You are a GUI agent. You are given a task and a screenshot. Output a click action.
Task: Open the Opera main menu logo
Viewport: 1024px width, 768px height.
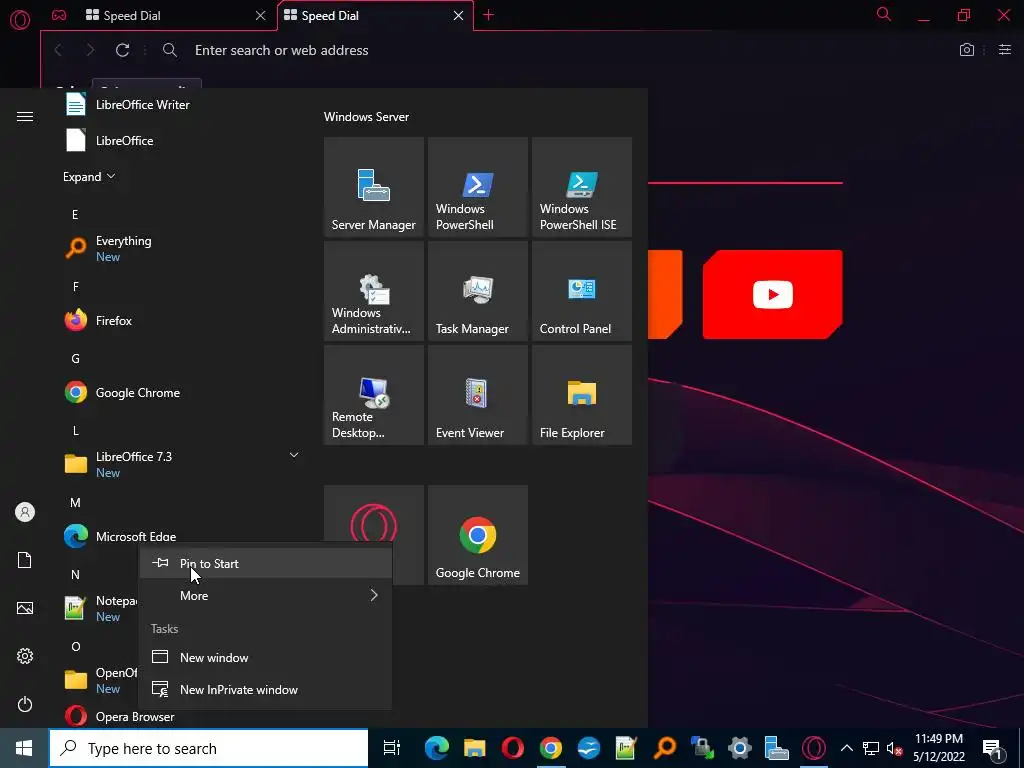20,20
